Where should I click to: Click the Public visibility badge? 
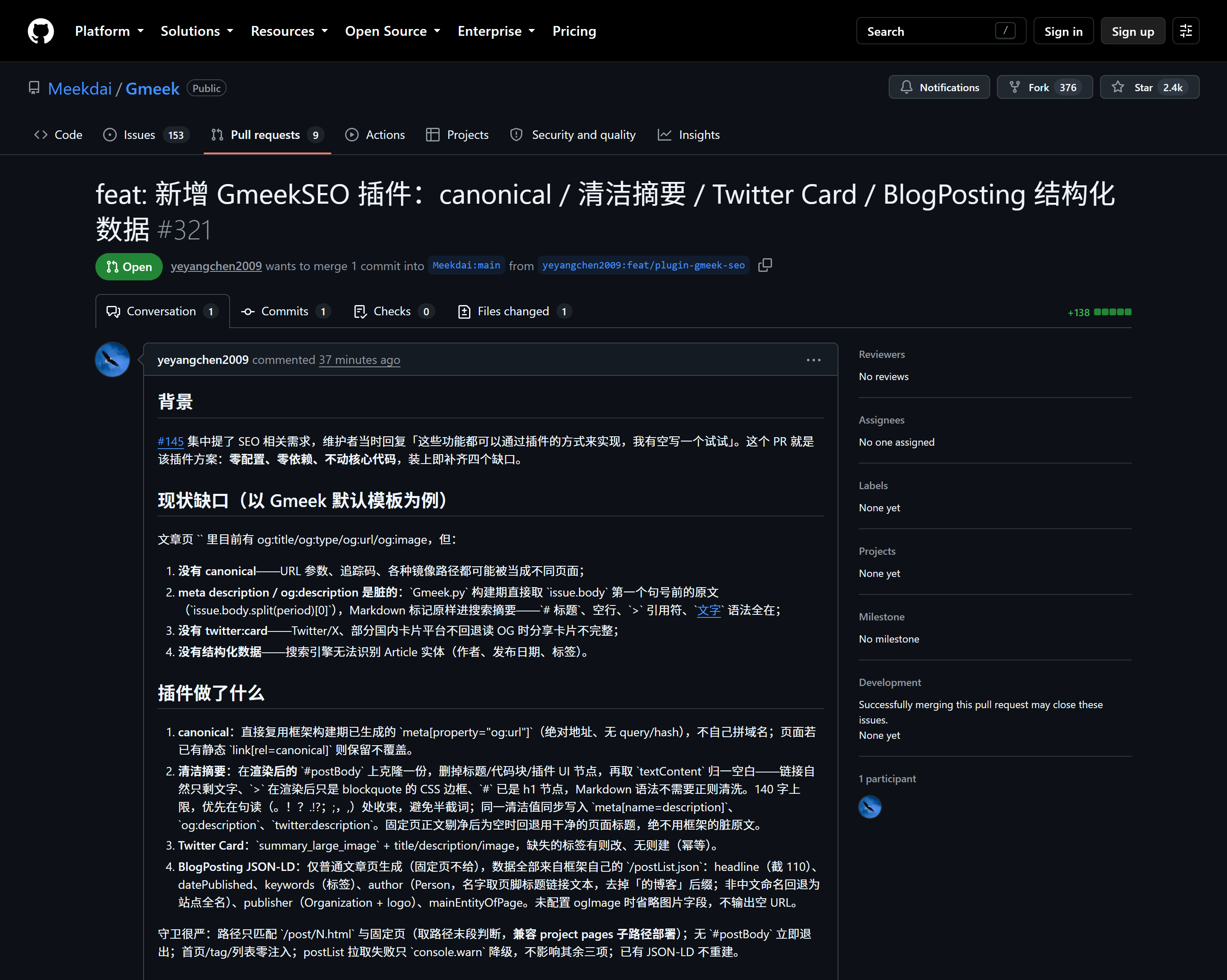[x=206, y=88]
